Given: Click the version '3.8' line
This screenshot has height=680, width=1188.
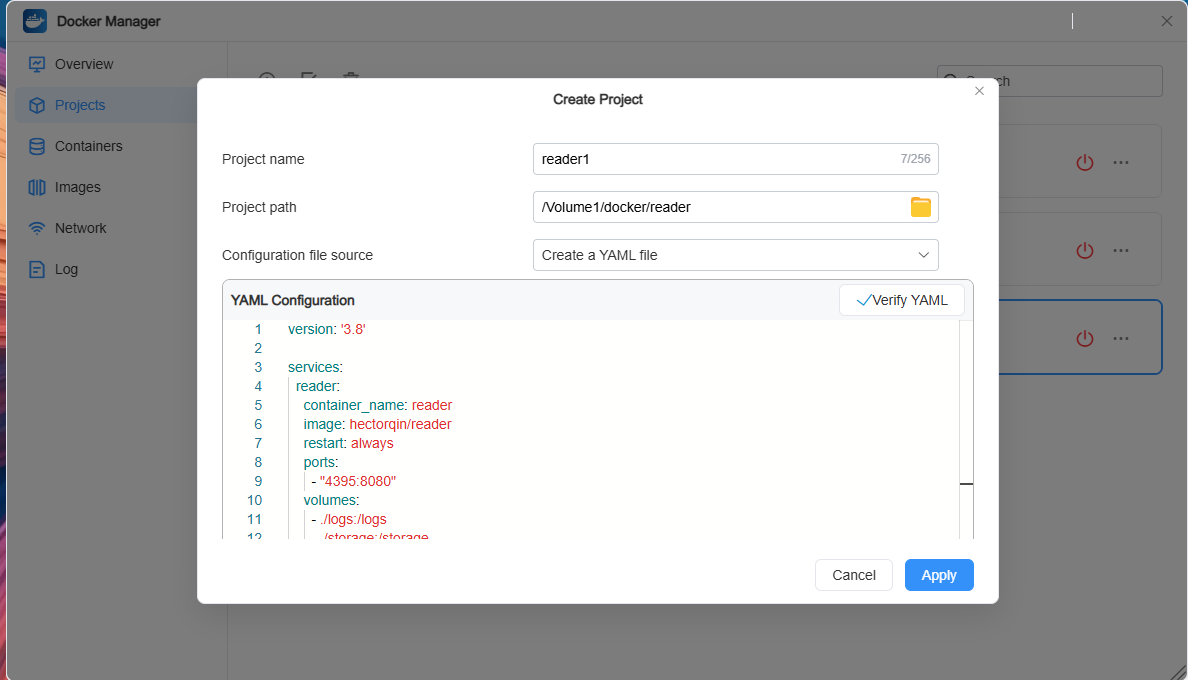Looking at the screenshot, I should (327, 329).
